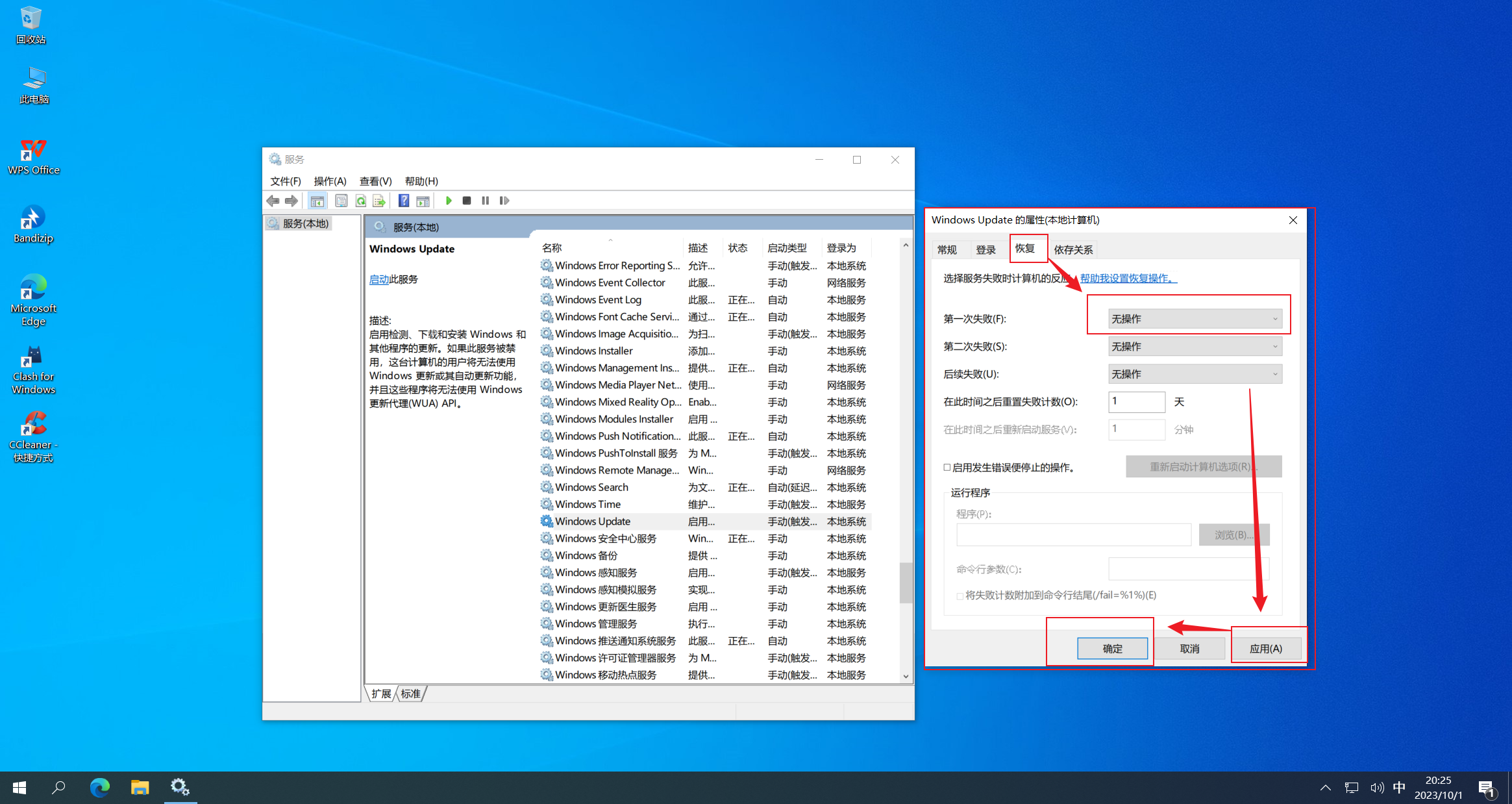Select the Windows Time service row

704,504
